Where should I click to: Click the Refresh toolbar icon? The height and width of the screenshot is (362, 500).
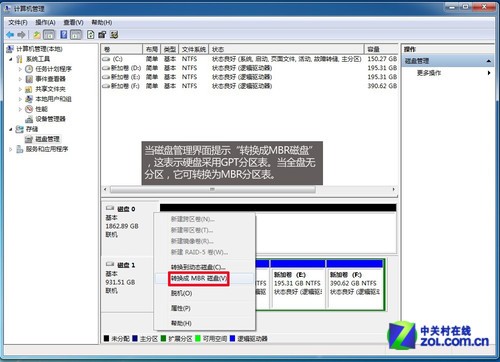pyautogui.click(x=91, y=34)
